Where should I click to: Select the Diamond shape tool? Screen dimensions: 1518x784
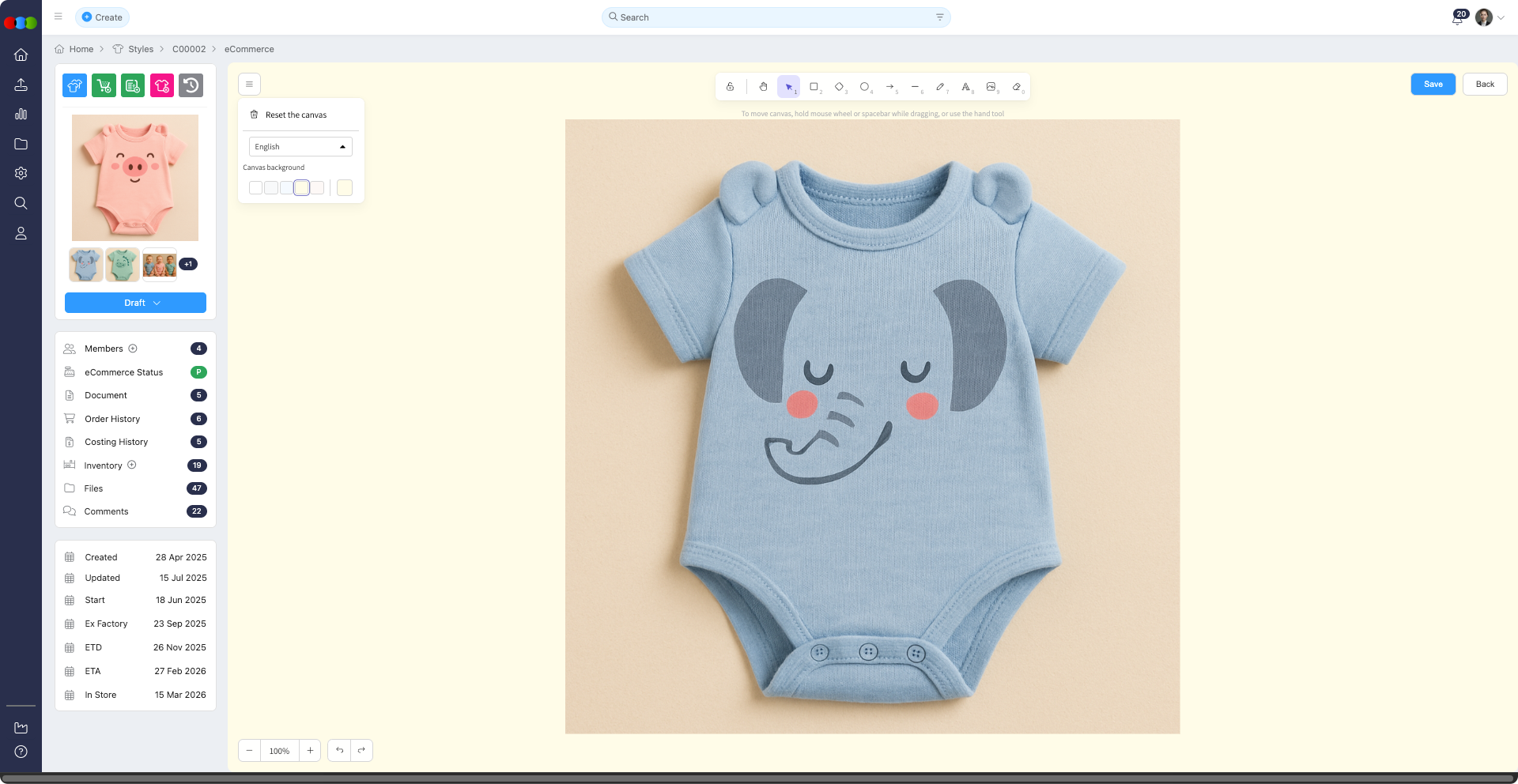coord(839,87)
